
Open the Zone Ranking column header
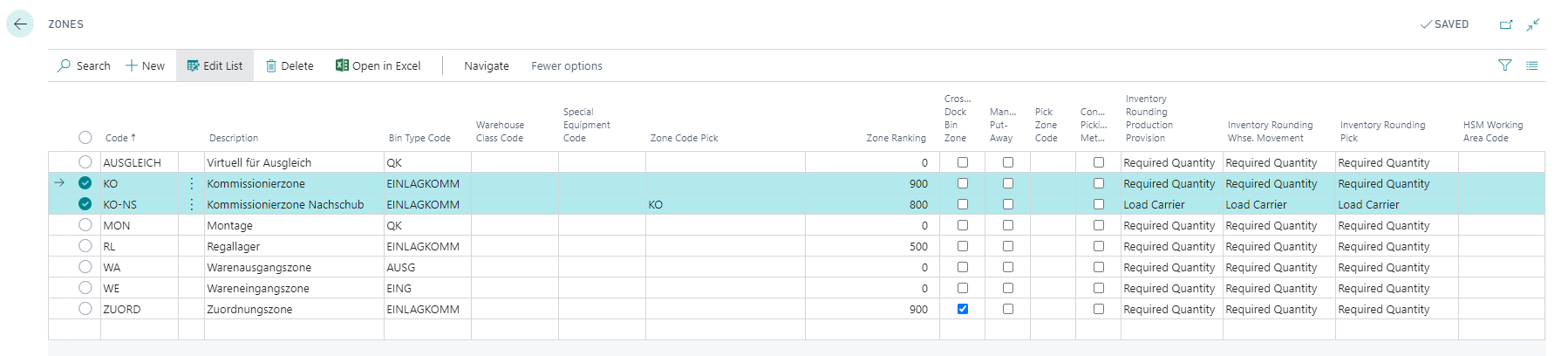click(896, 138)
